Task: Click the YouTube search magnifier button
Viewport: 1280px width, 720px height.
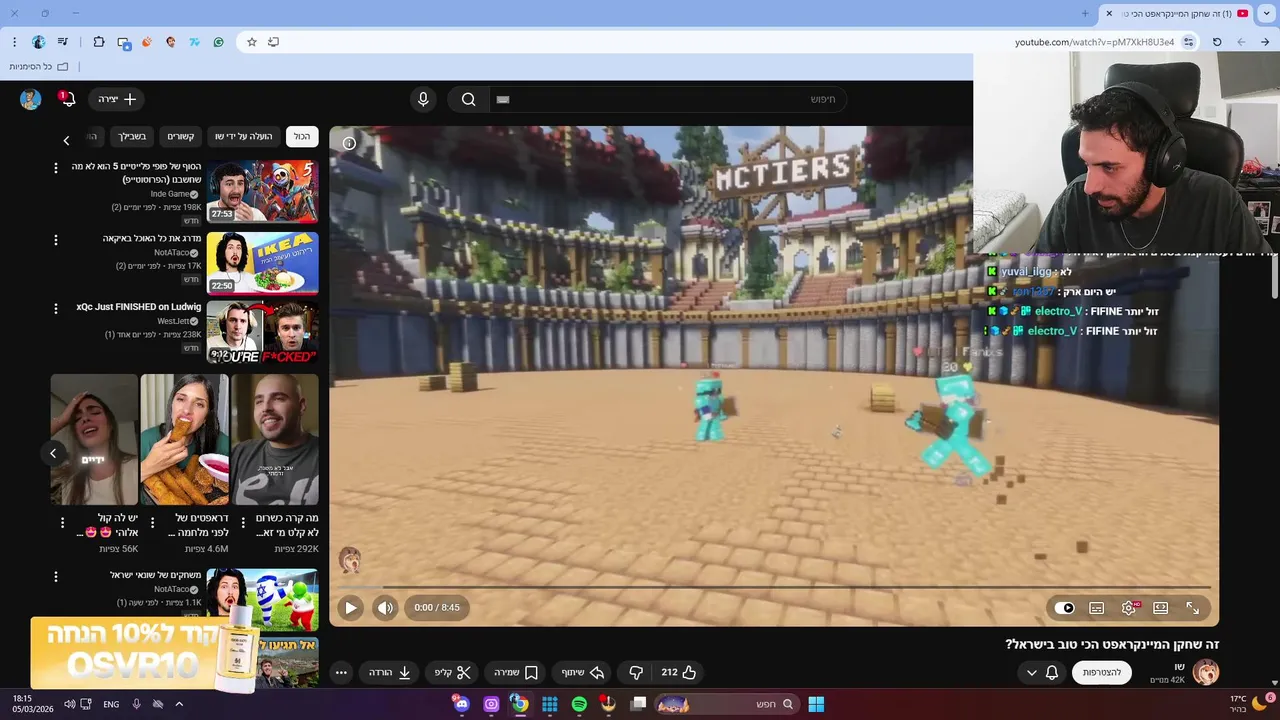Action: coord(468,99)
